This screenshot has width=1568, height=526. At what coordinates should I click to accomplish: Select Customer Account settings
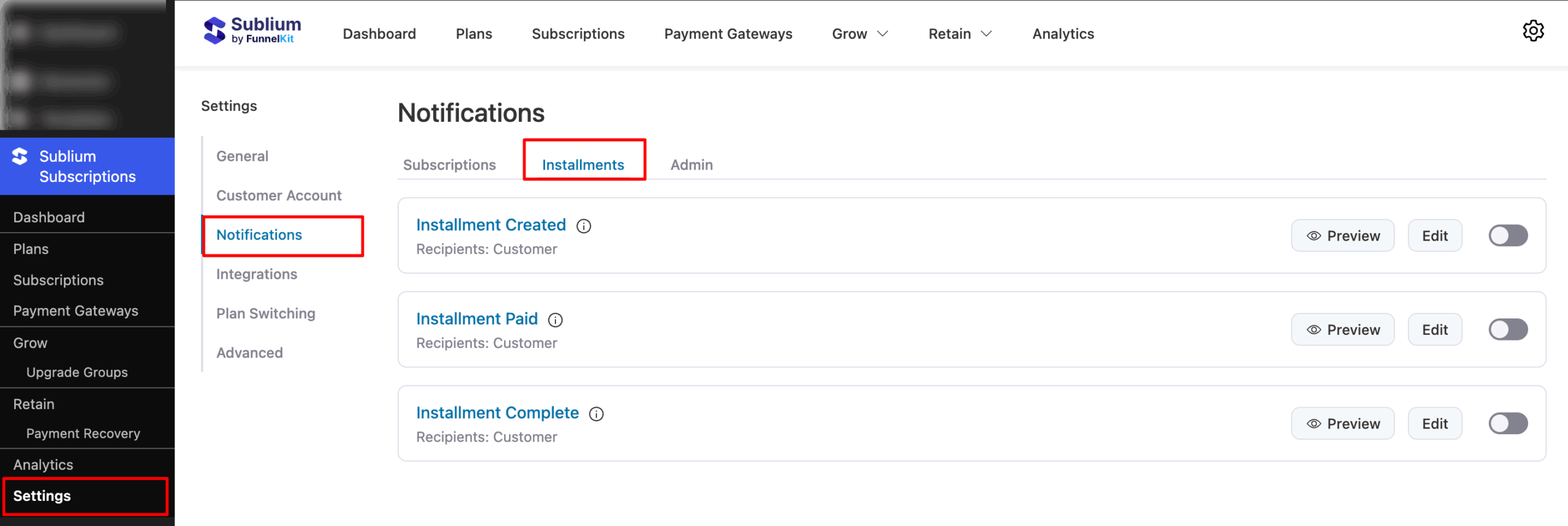click(x=279, y=195)
